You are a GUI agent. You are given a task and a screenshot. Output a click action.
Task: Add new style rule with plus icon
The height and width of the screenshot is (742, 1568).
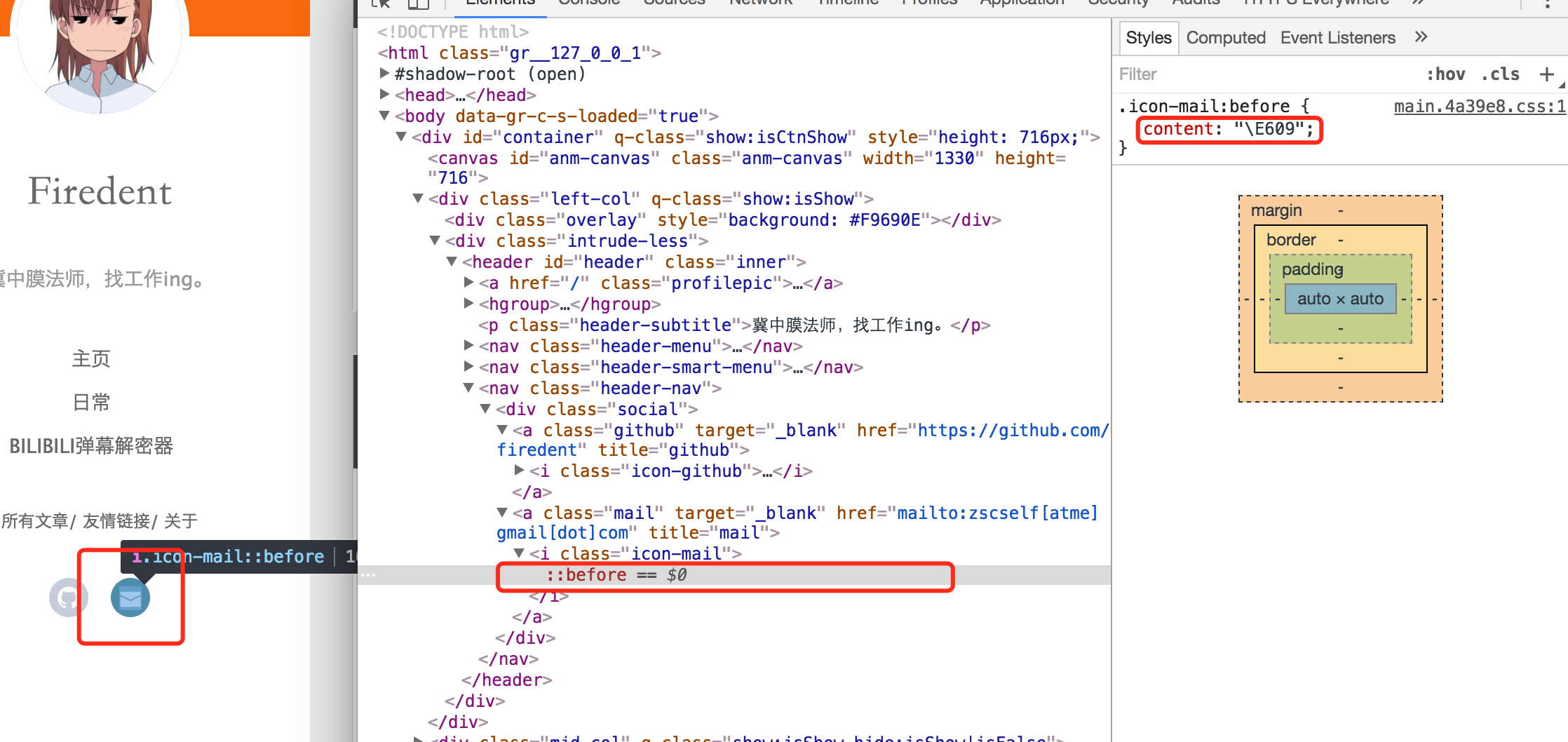click(1546, 74)
